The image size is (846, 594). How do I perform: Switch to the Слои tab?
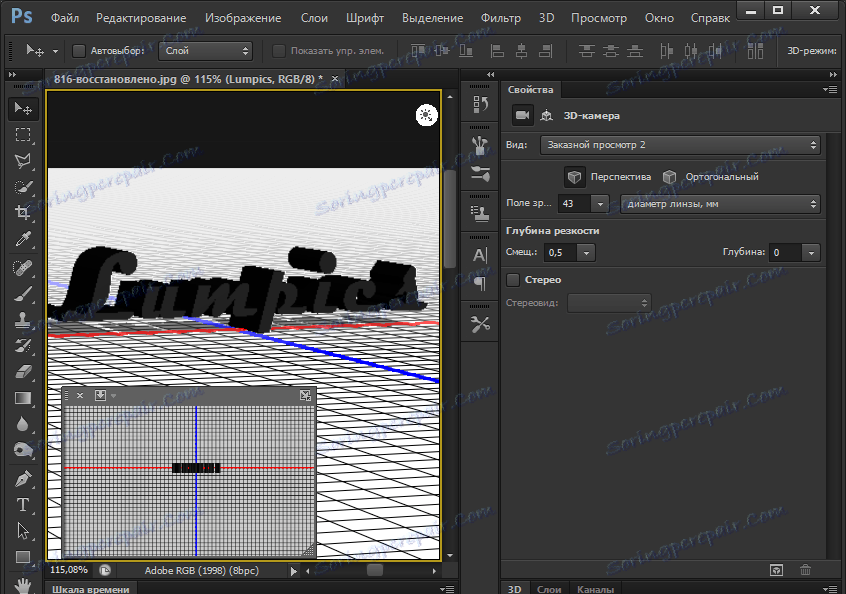click(549, 588)
